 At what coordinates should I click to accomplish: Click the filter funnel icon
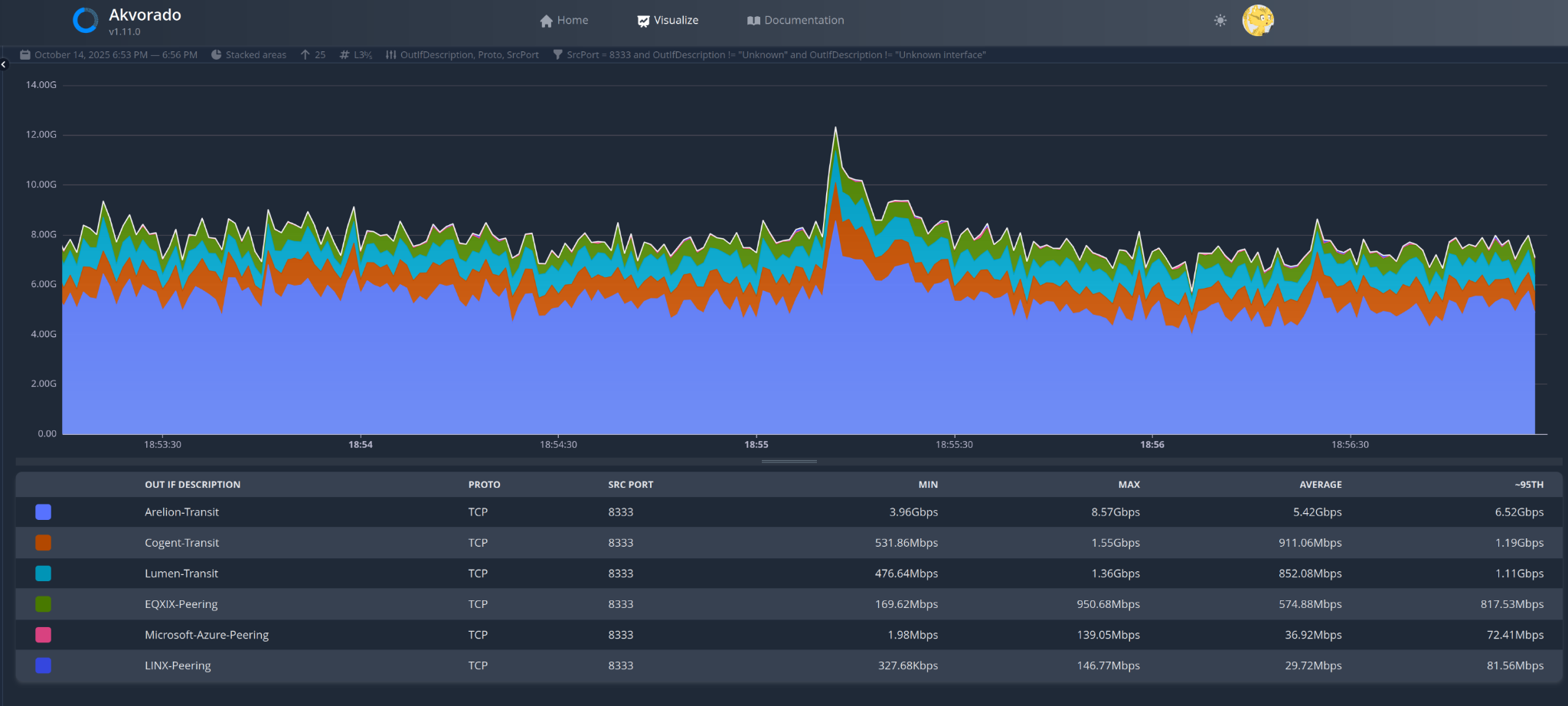(x=557, y=55)
